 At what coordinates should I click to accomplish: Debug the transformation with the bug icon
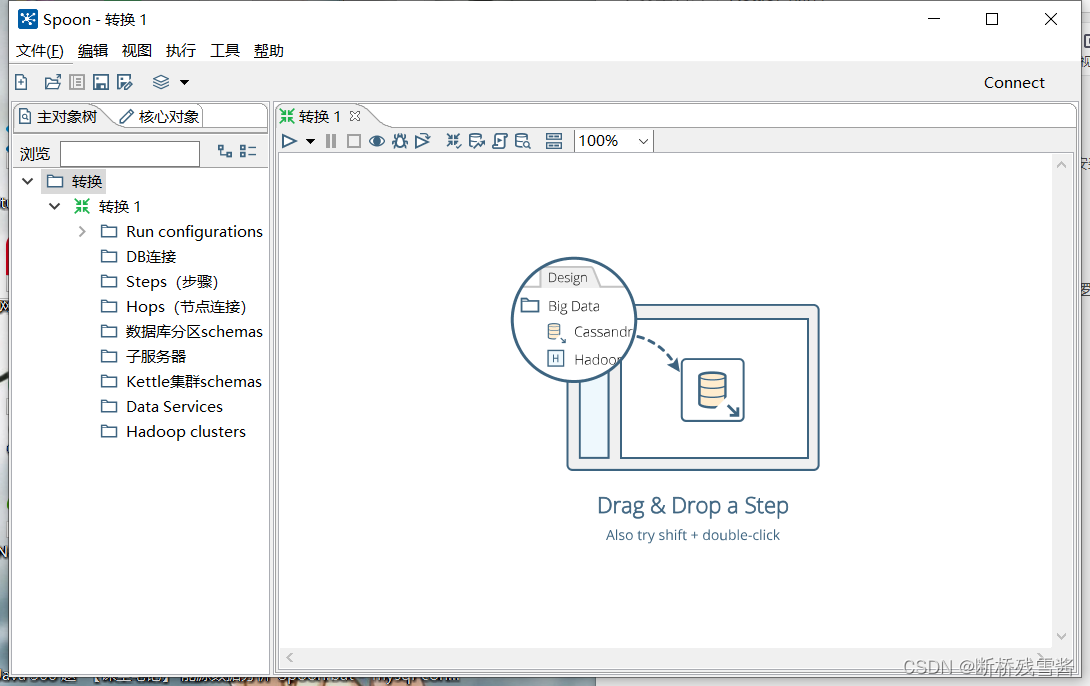tap(400, 141)
